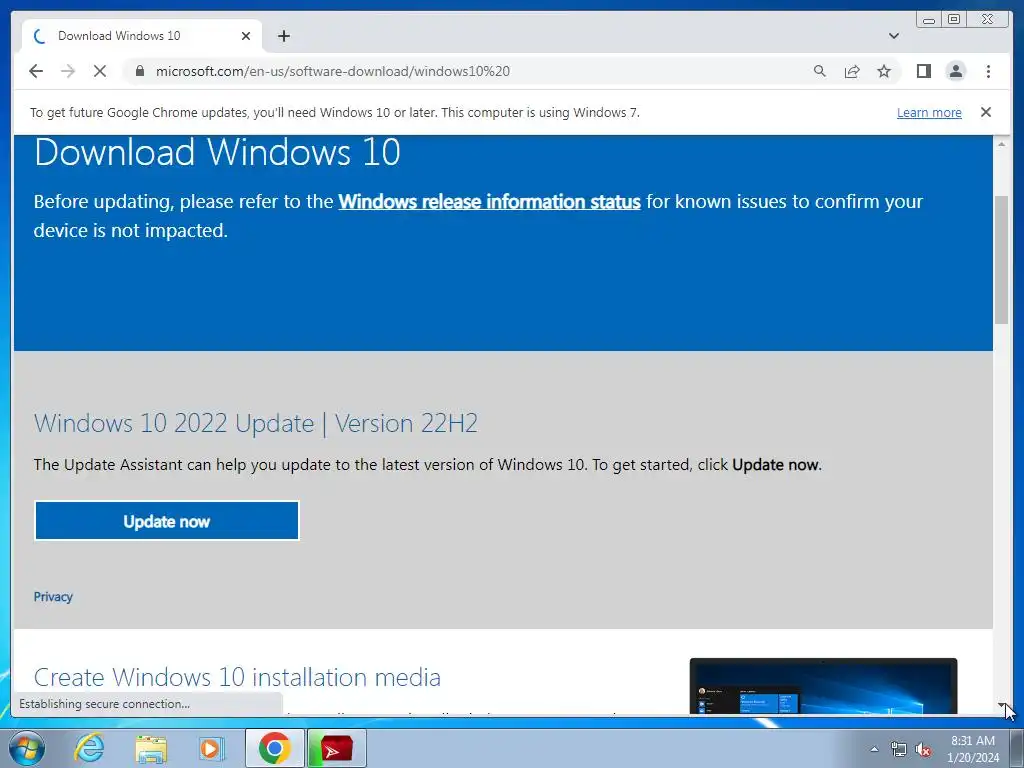Click the 'Download Windows 10' page heading
The height and width of the screenshot is (768, 1024).
click(x=217, y=152)
